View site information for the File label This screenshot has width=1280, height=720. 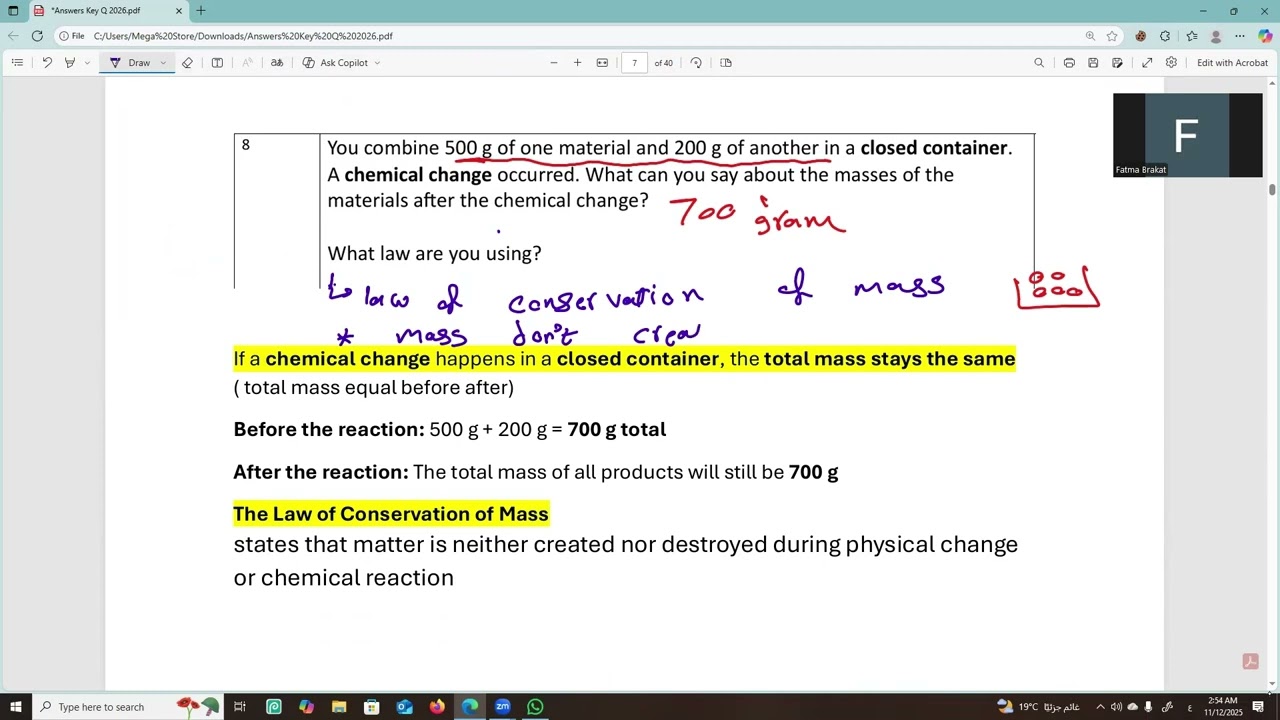coord(72,36)
